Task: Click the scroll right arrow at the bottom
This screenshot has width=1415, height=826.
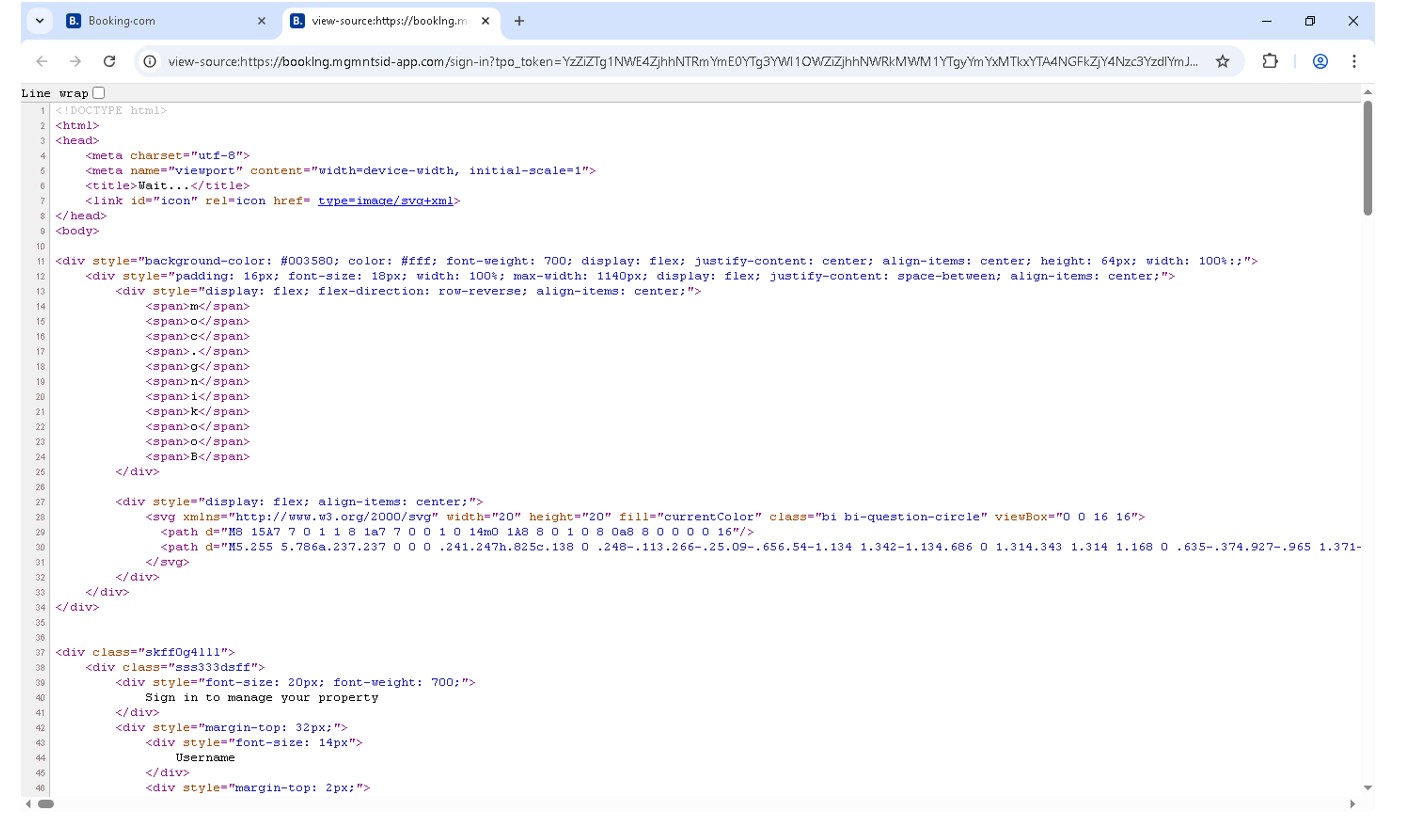Action: coord(1352,803)
